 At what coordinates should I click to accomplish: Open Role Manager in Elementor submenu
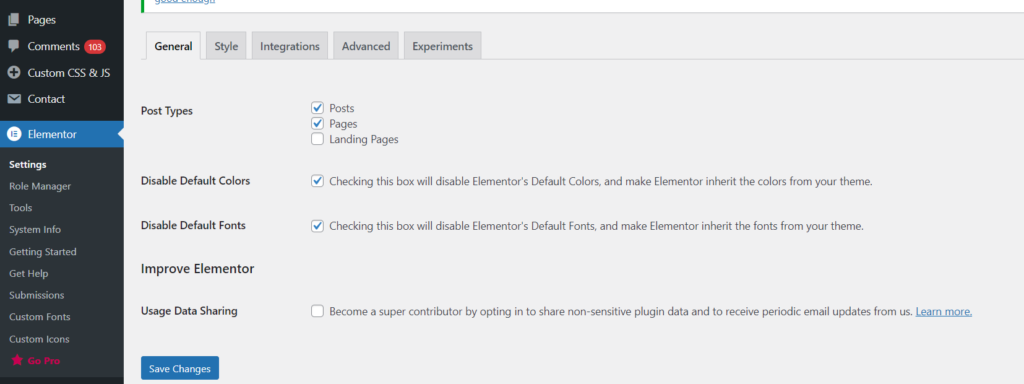pyautogui.click(x=40, y=186)
